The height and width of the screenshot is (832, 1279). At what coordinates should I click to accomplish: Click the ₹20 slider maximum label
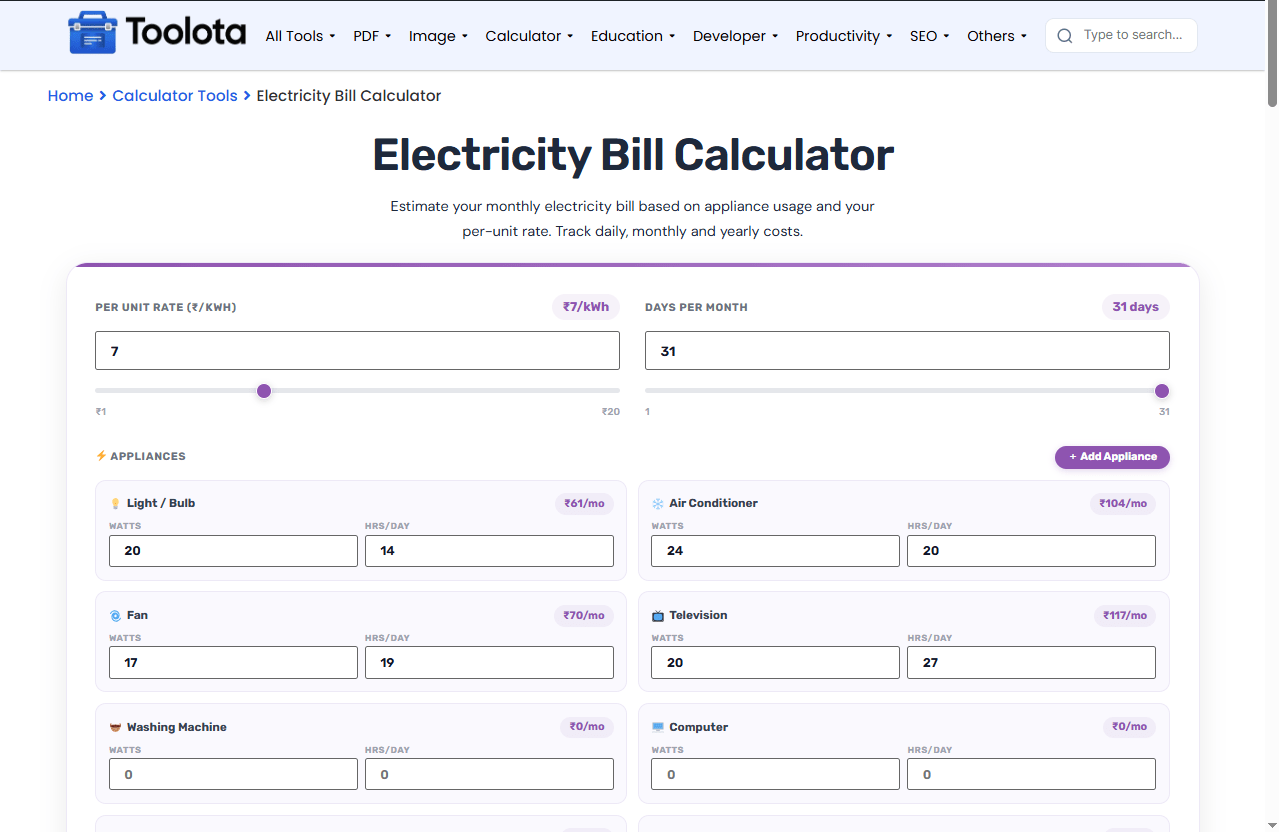coord(610,412)
